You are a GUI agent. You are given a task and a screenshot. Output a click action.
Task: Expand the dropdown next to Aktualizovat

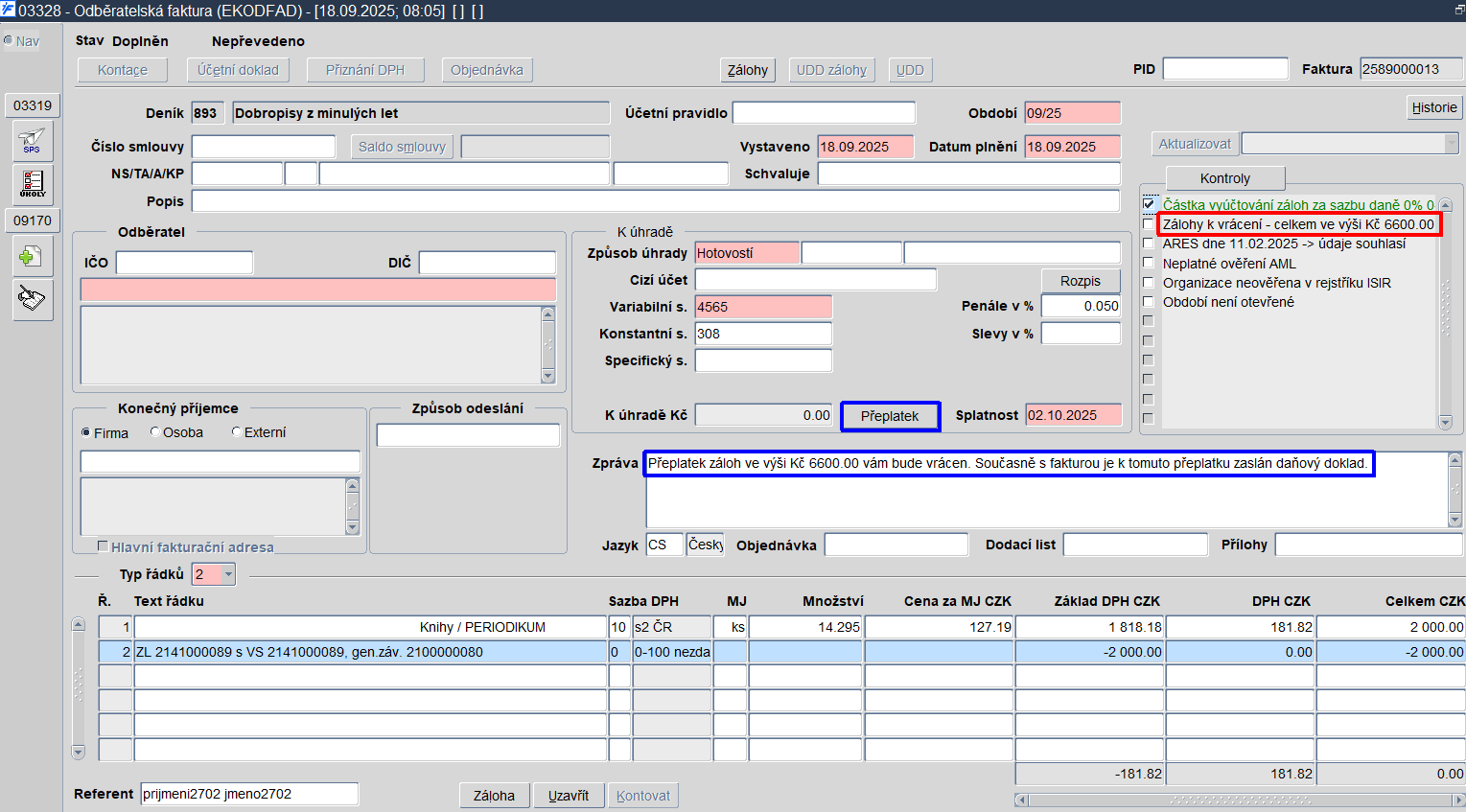(x=1451, y=144)
